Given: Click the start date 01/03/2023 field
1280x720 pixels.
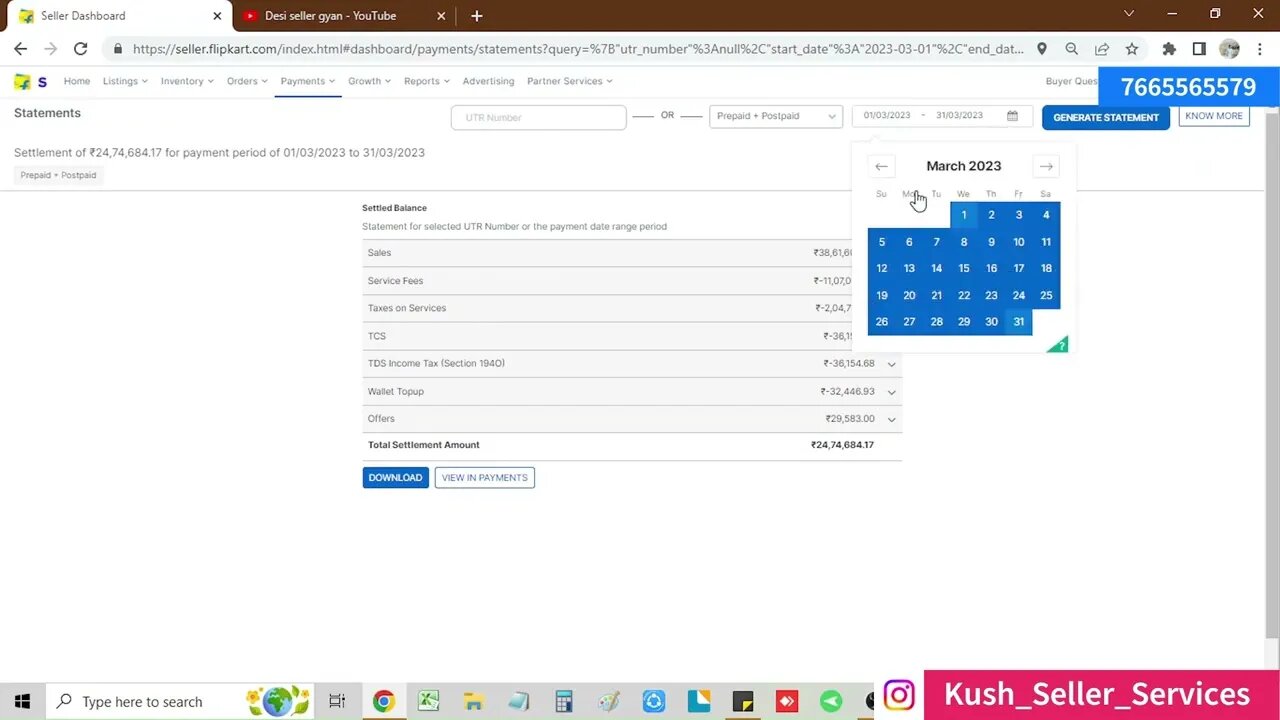Looking at the screenshot, I should click(887, 116).
